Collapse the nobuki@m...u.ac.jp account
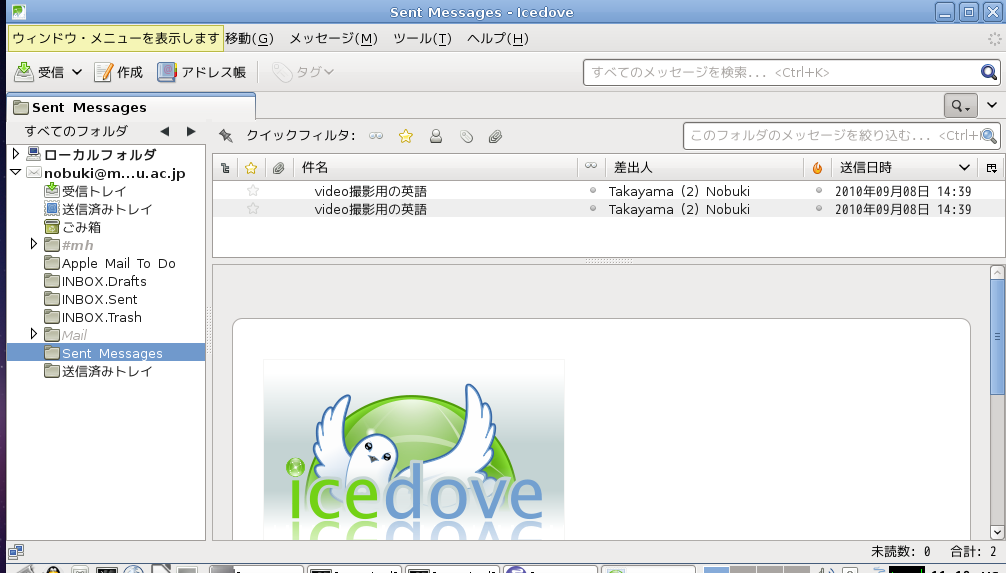This screenshot has width=1006, height=573. [x=16, y=172]
